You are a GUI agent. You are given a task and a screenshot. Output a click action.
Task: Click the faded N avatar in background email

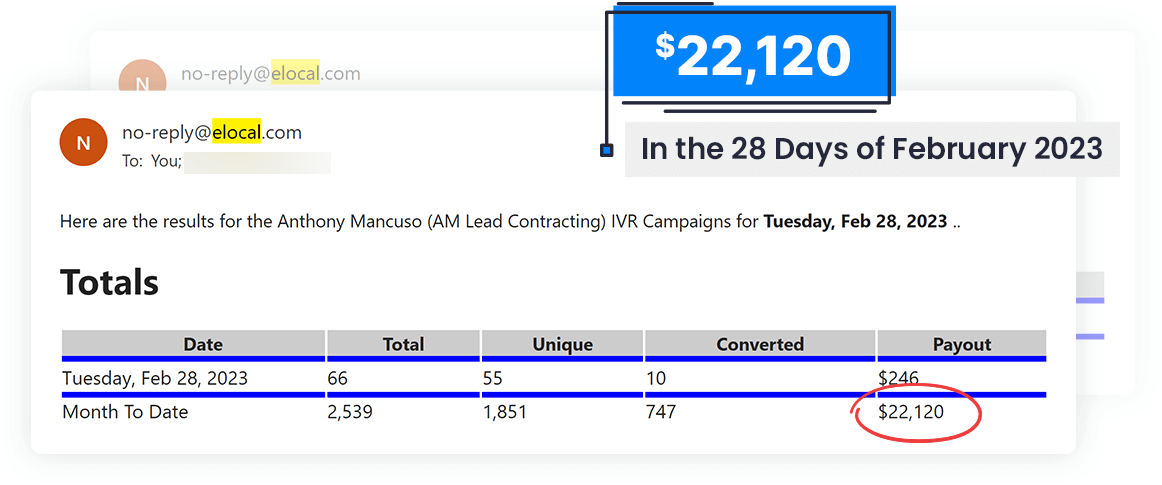tap(142, 84)
